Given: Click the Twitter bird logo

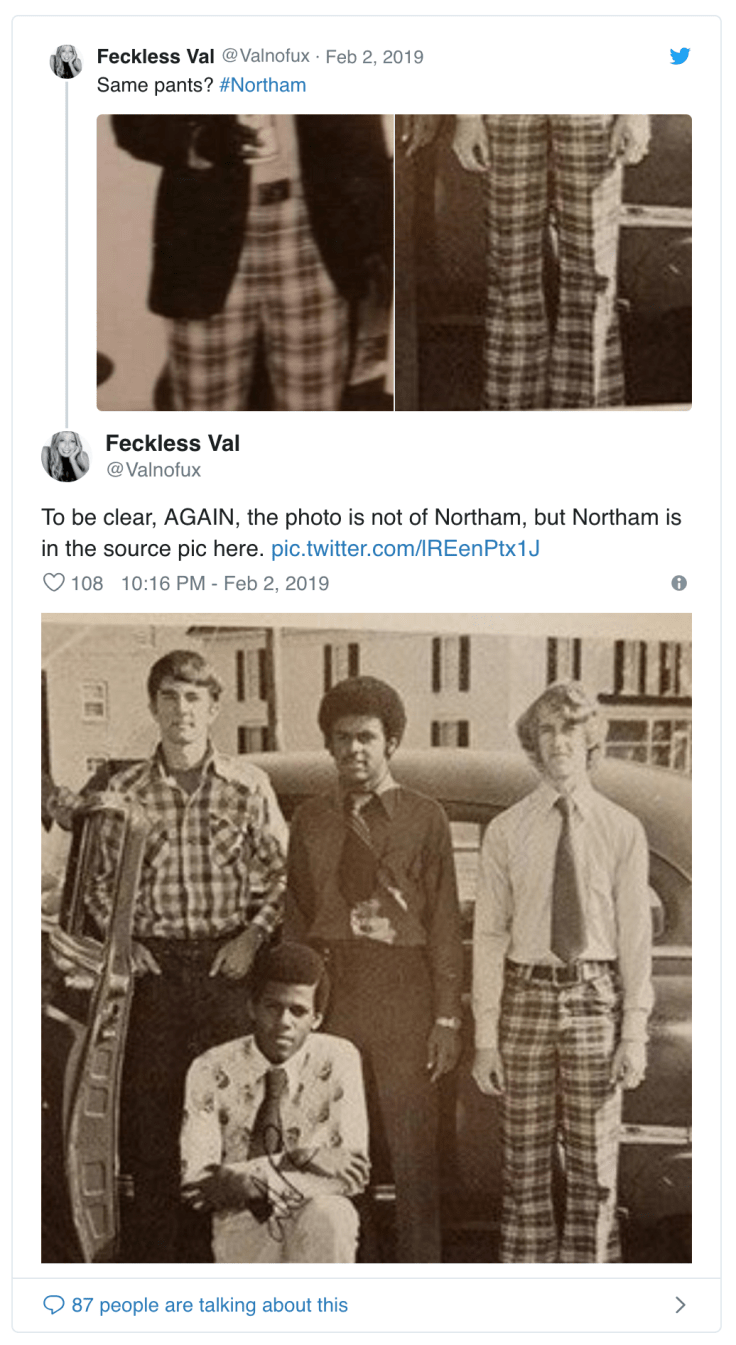Looking at the screenshot, I should tap(680, 56).
